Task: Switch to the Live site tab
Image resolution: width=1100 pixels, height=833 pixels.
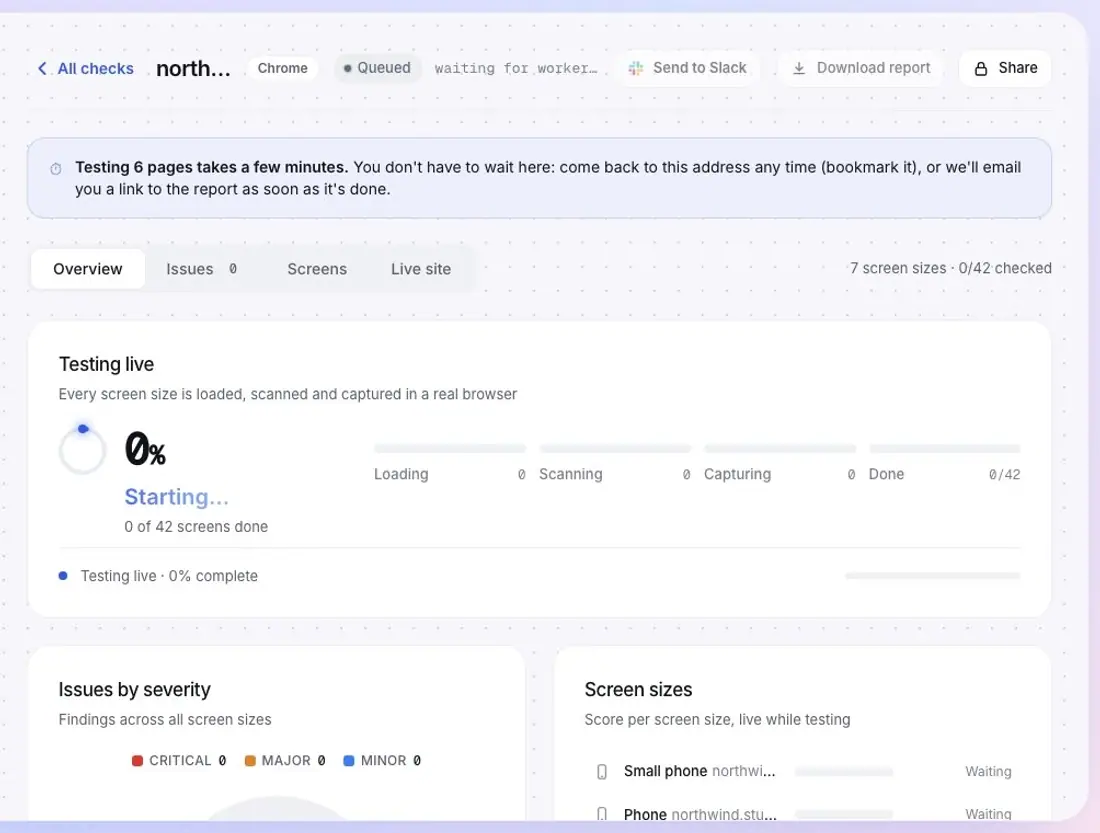Action: 421,269
